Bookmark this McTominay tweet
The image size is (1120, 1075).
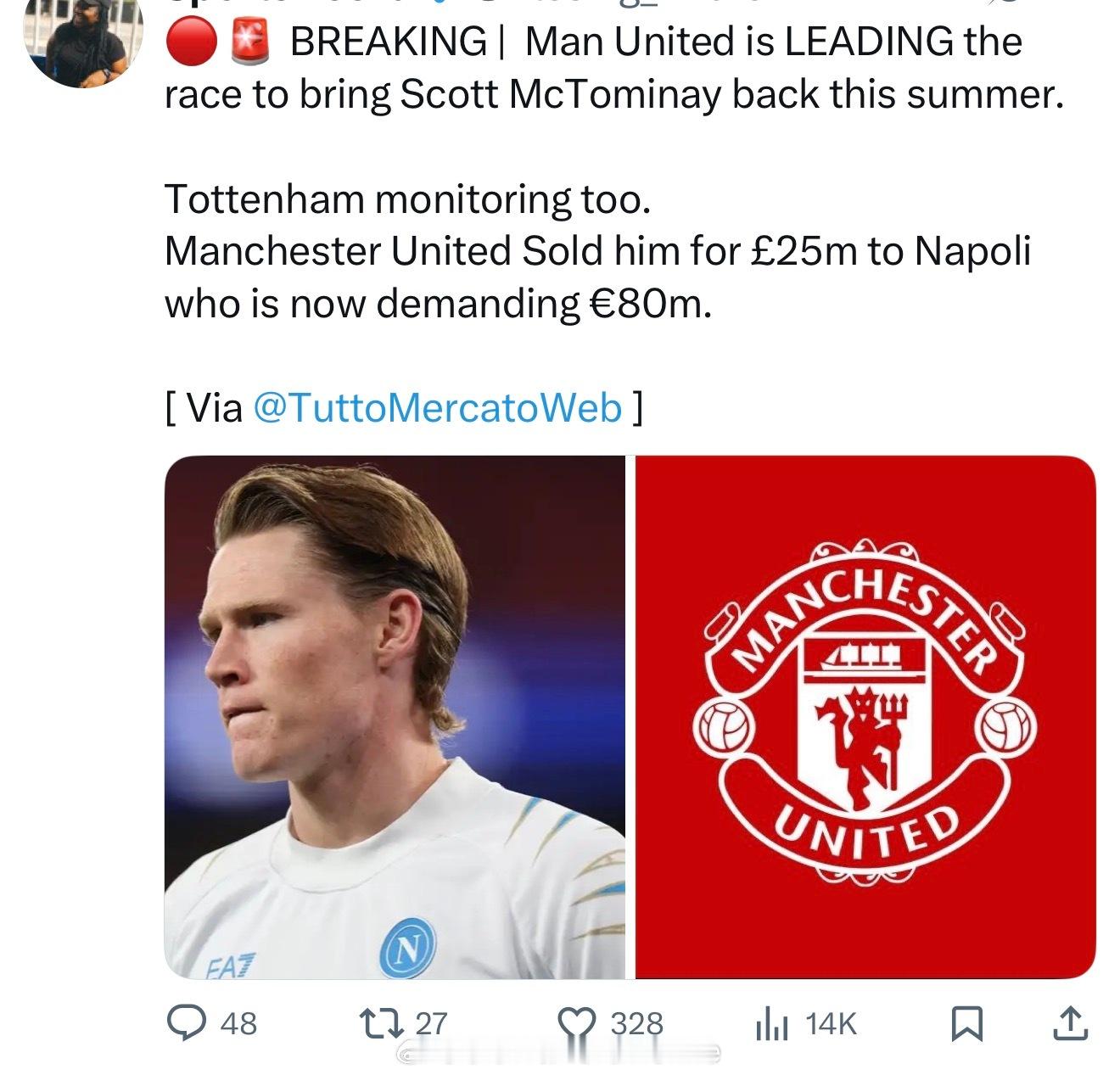(x=966, y=1023)
